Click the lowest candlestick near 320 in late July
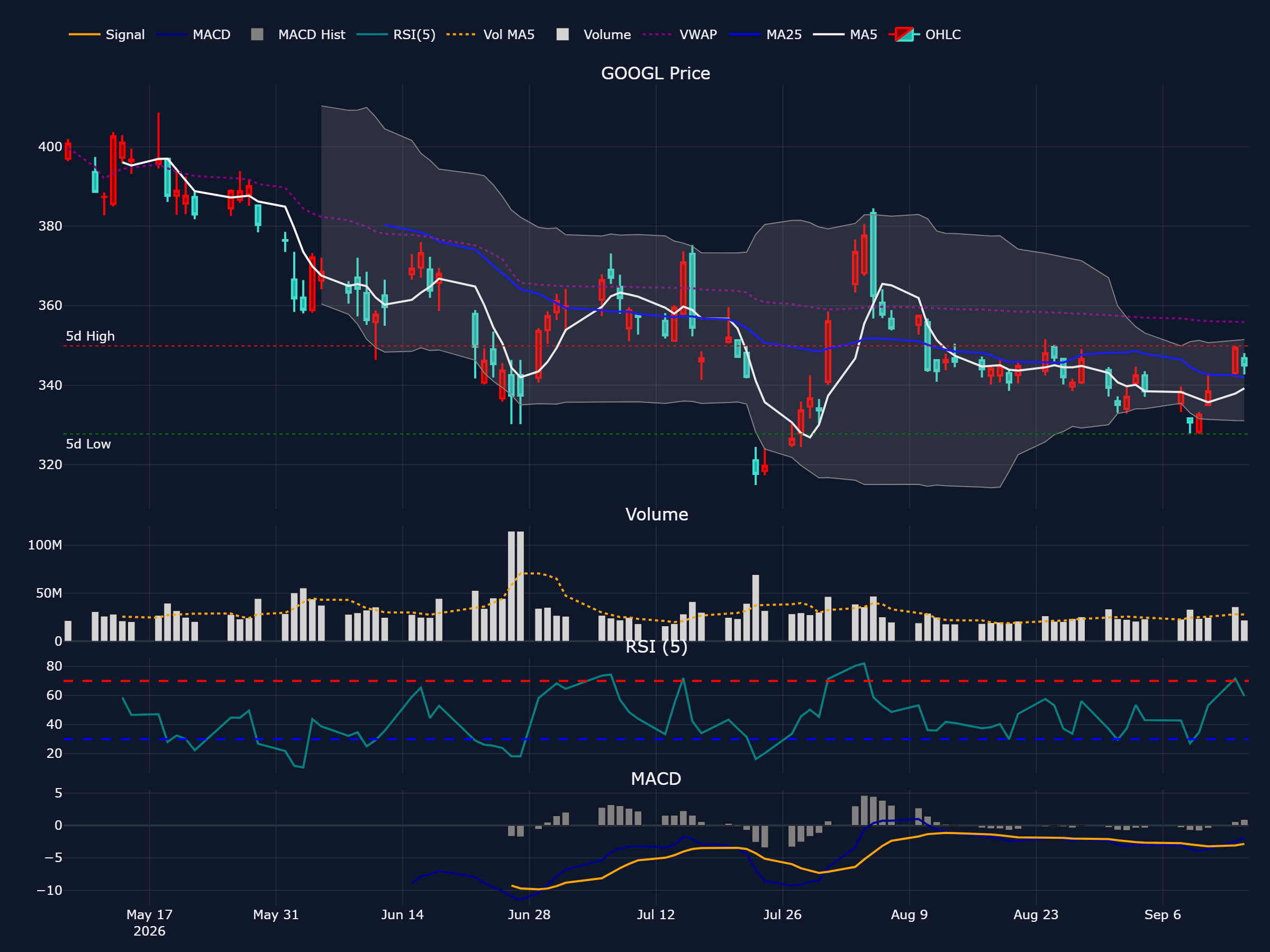Image resolution: width=1270 pixels, height=952 pixels. click(756, 466)
